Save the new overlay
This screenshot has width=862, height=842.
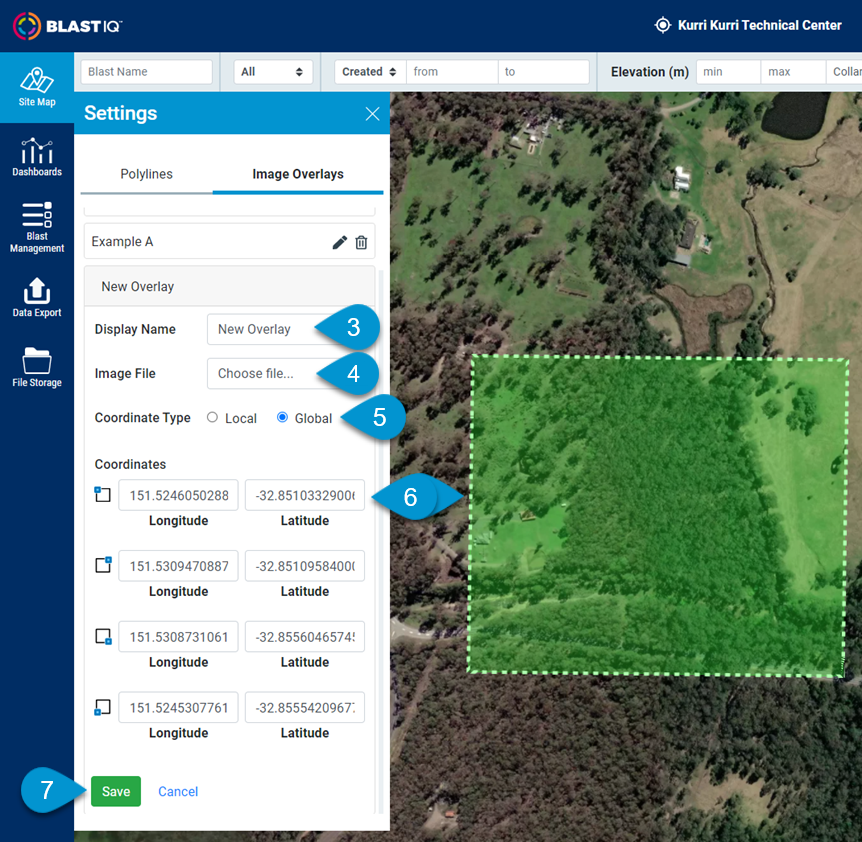click(x=116, y=791)
